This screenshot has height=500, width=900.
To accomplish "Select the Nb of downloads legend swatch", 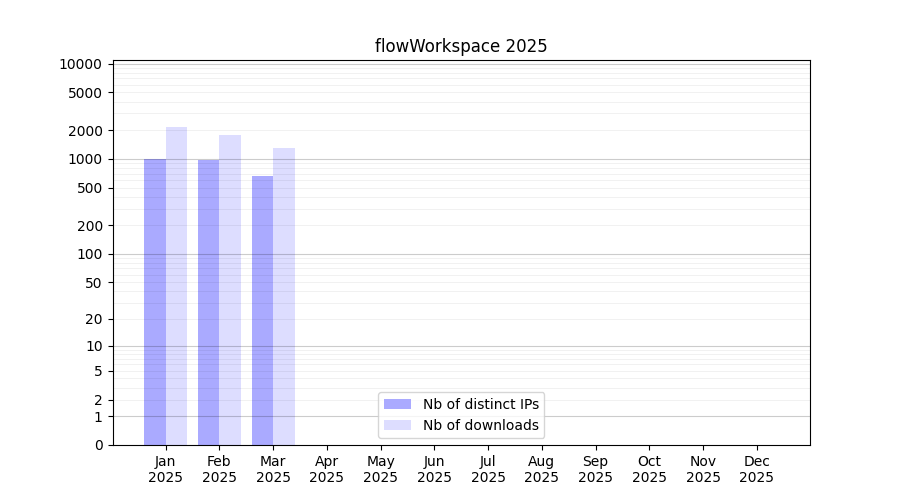I will (x=397, y=425).
